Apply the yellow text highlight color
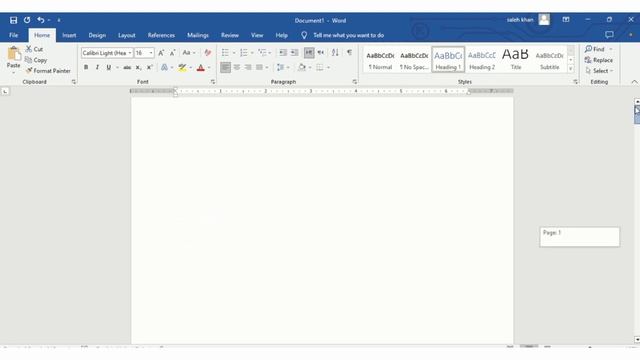The width and height of the screenshot is (640, 360). click(182, 68)
